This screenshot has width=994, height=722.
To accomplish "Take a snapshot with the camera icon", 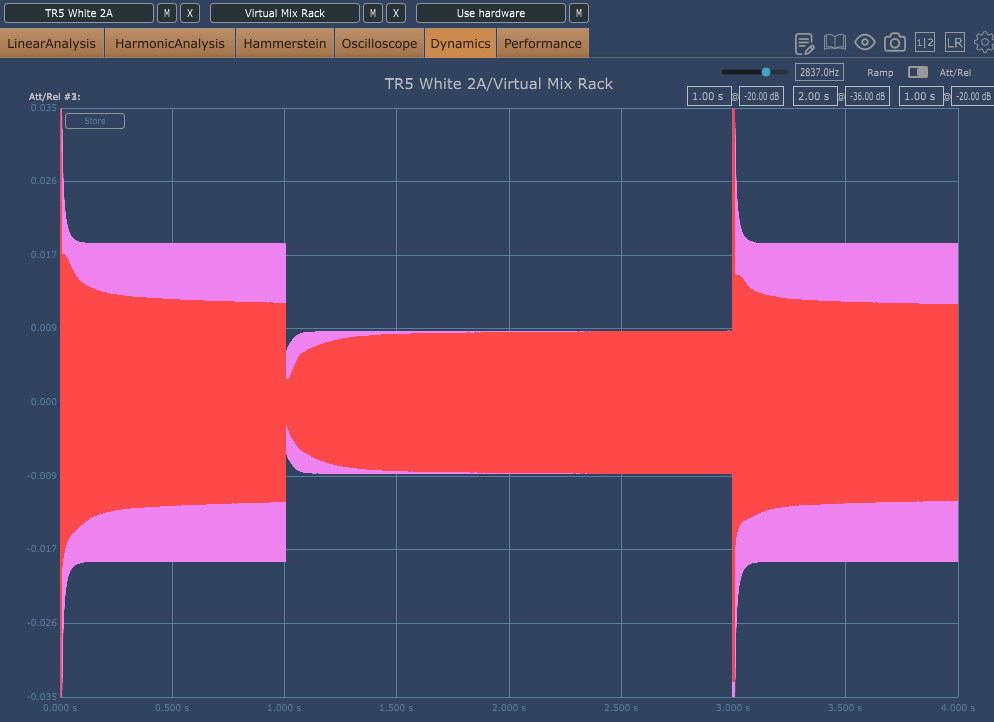I will (894, 42).
